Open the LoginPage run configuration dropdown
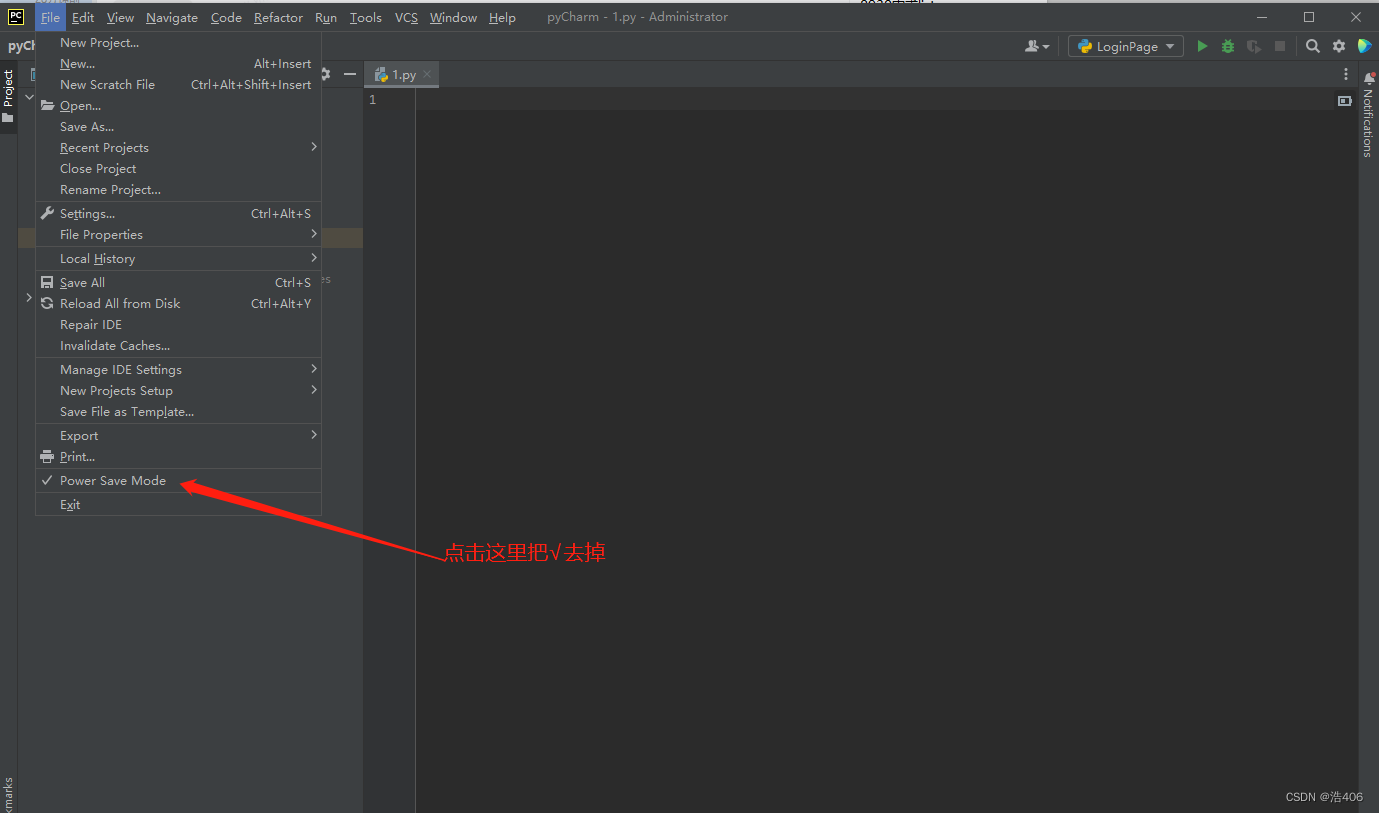 (1126, 46)
